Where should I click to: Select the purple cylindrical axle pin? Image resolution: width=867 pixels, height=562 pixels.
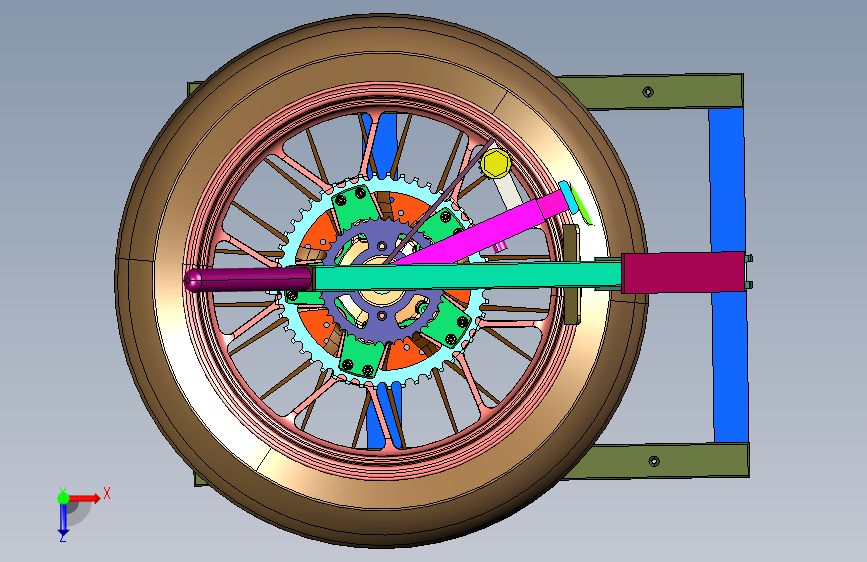pos(248,279)
